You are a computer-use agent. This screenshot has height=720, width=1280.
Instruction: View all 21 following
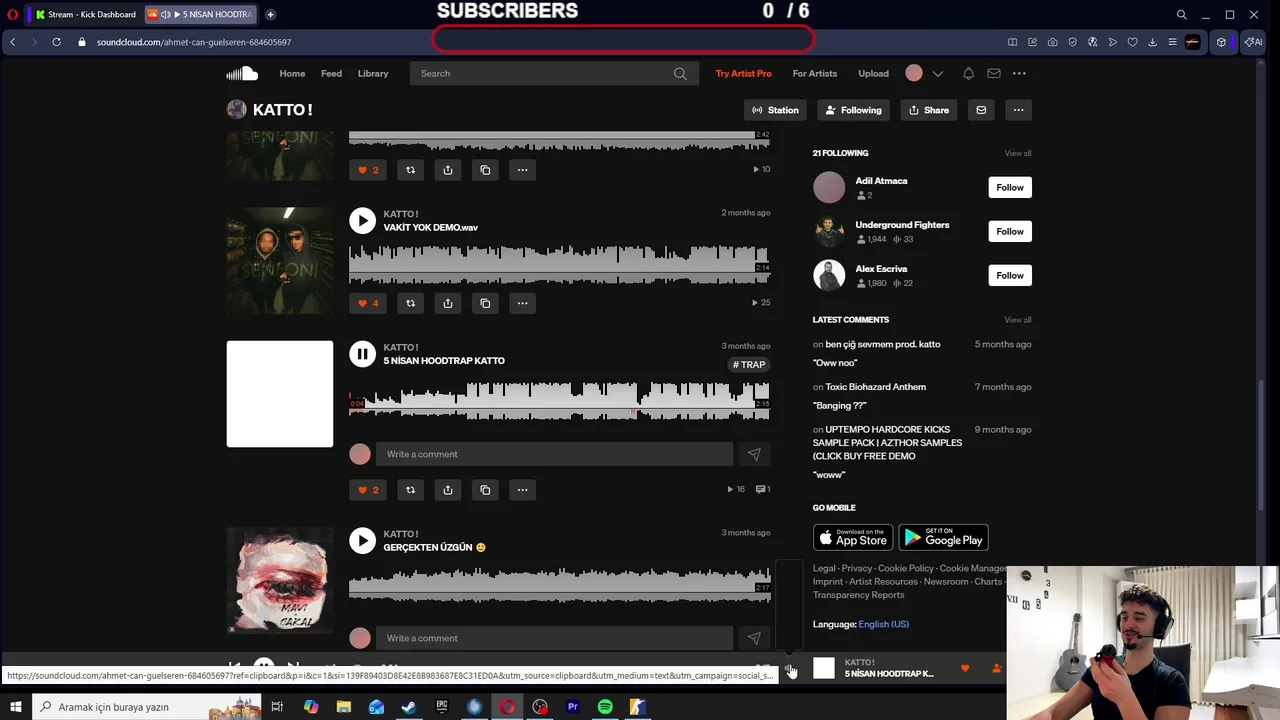1018,153
